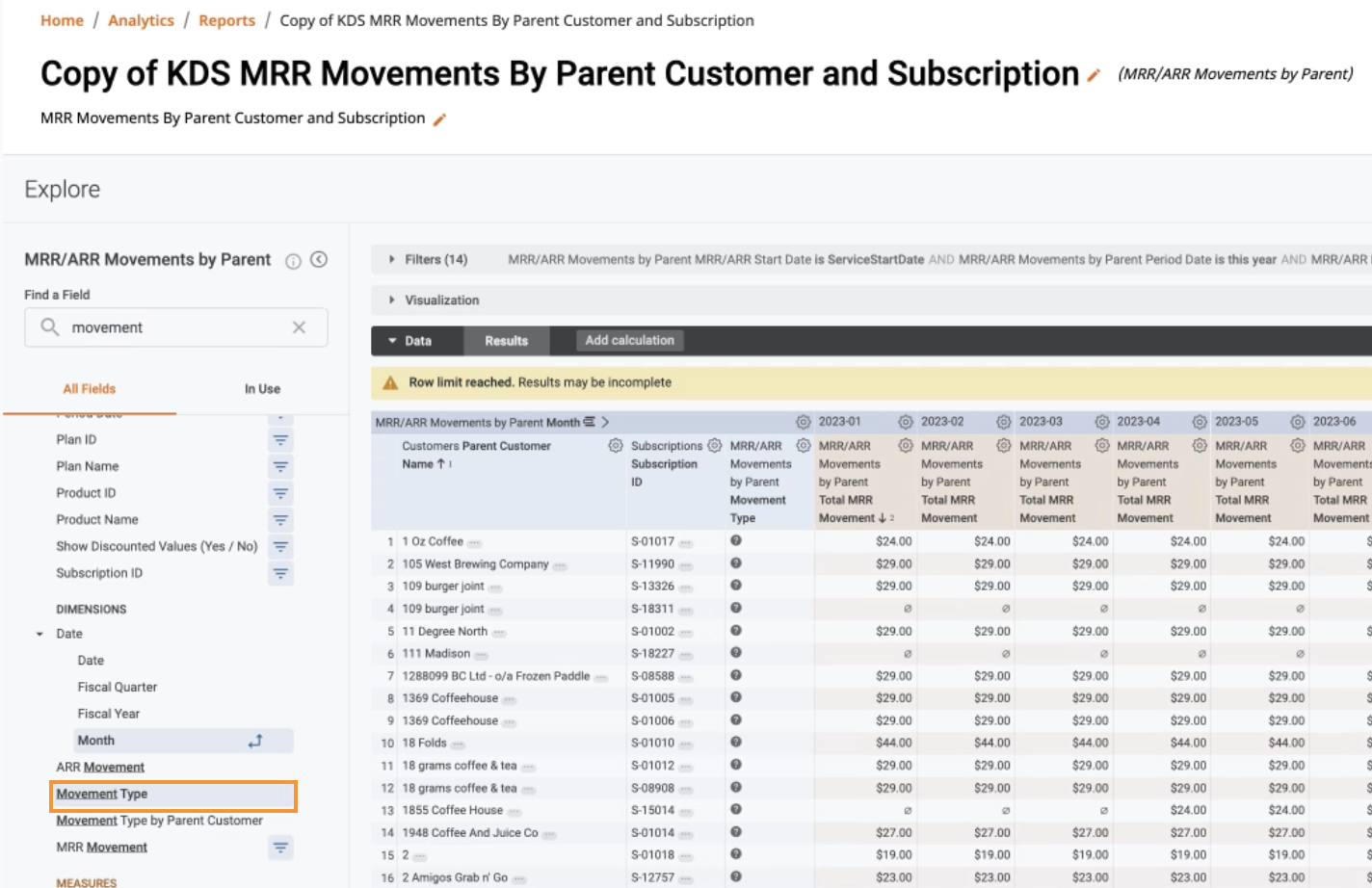Filter by MRR Movement field
This screenshot has height=888, width=1372.
point(280,848)
